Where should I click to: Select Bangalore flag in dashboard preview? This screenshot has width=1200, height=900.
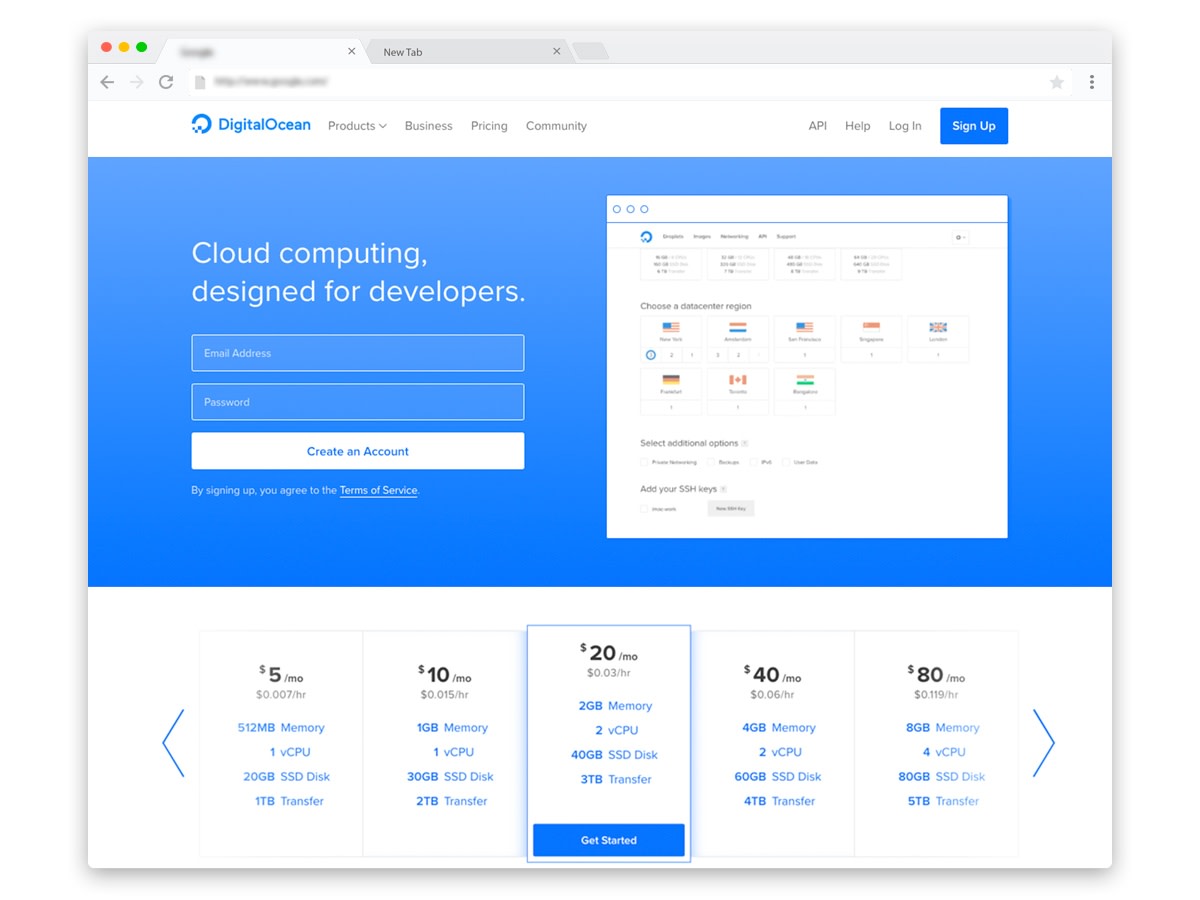[805, 380]
